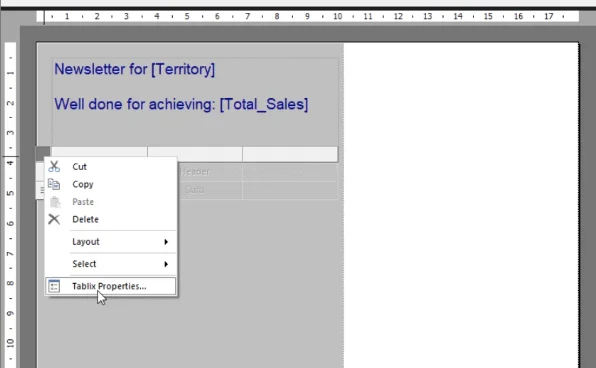The width and height of the screenshot is (596, 368).
Task: Click the tablix details row handle
Action: pyautogui.click(x=41, y=190)
